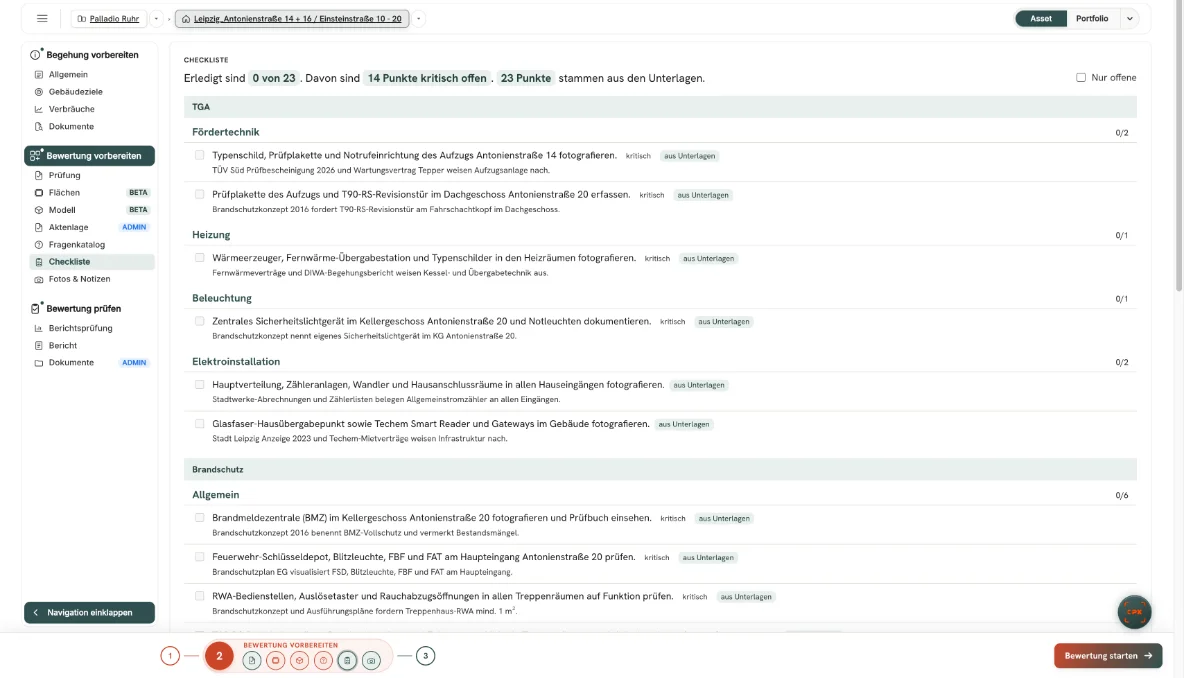The image size is (1184, 678).
Task: Click the page vertical scrollbar
Action: point(1179,147)
